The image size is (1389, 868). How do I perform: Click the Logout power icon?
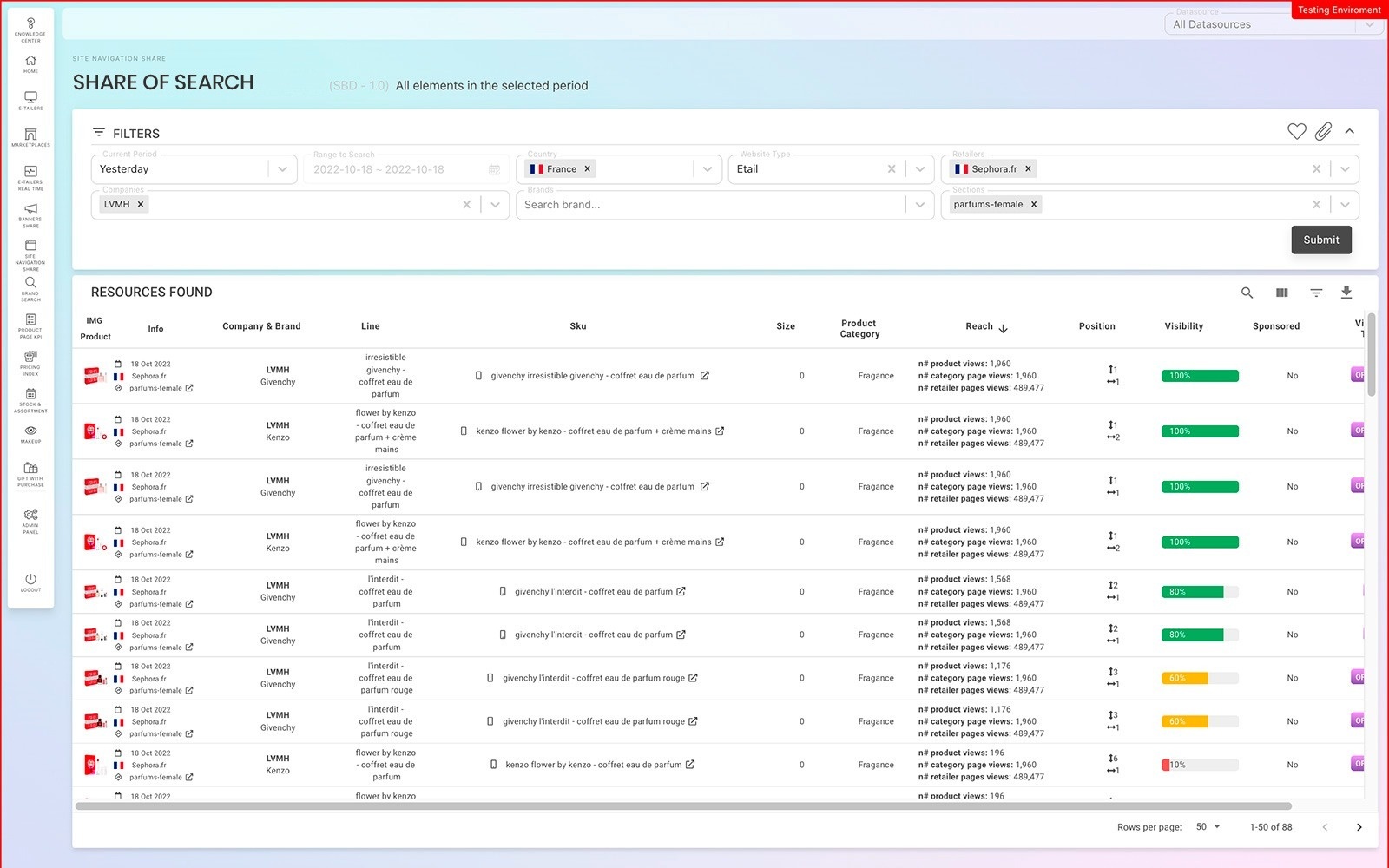pos(30,579)
